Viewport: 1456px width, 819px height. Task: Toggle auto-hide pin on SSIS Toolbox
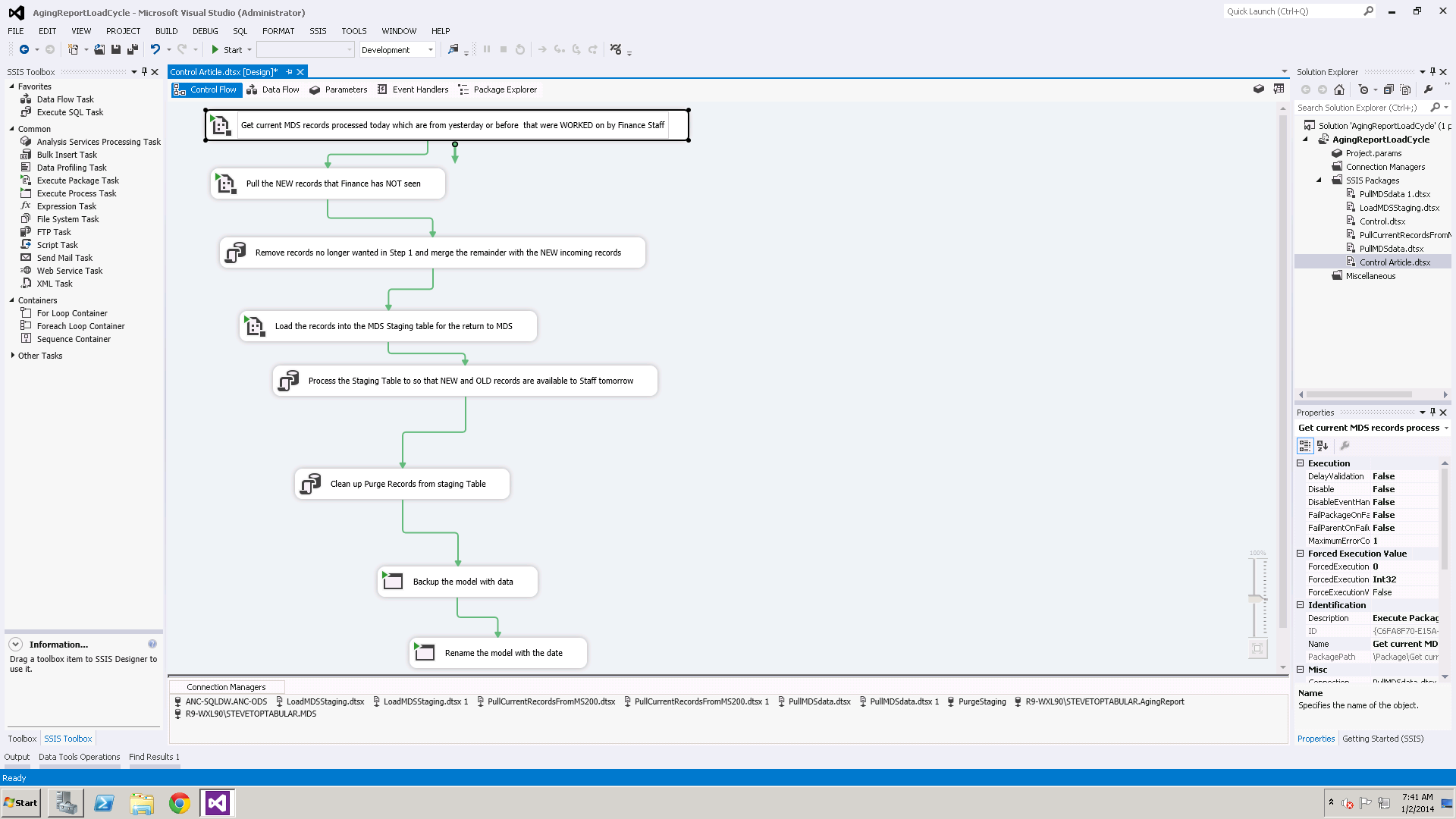click(144, 72)
